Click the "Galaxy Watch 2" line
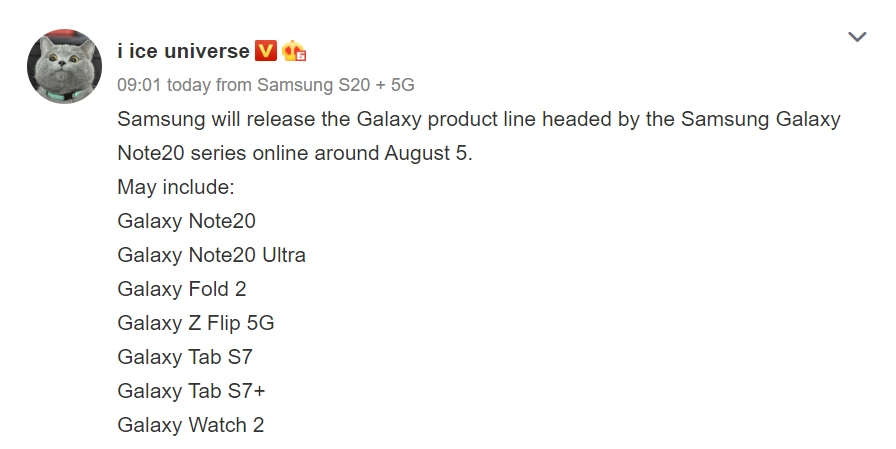 click(190, 425)
